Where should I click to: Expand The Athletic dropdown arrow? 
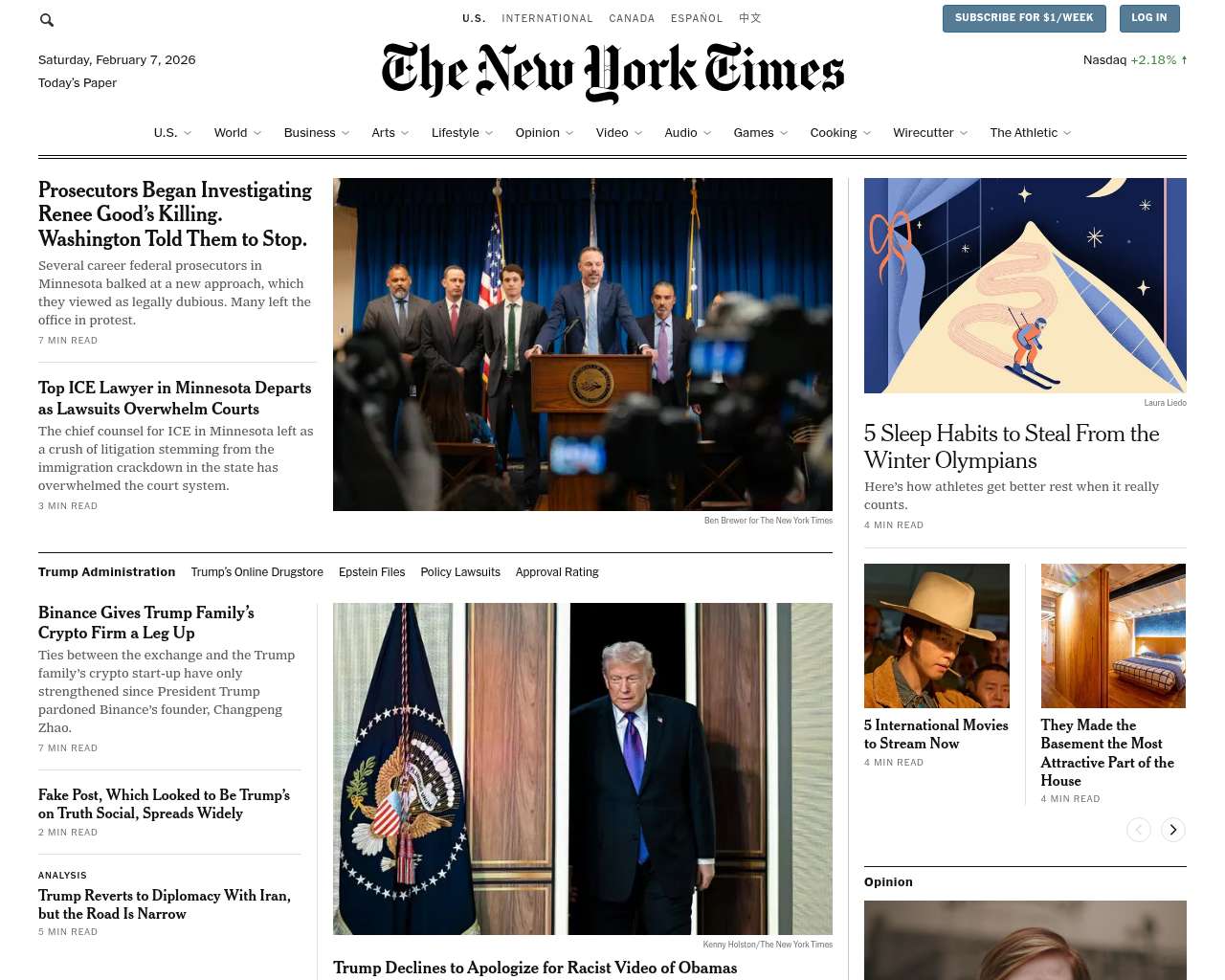coord(1067,133)
